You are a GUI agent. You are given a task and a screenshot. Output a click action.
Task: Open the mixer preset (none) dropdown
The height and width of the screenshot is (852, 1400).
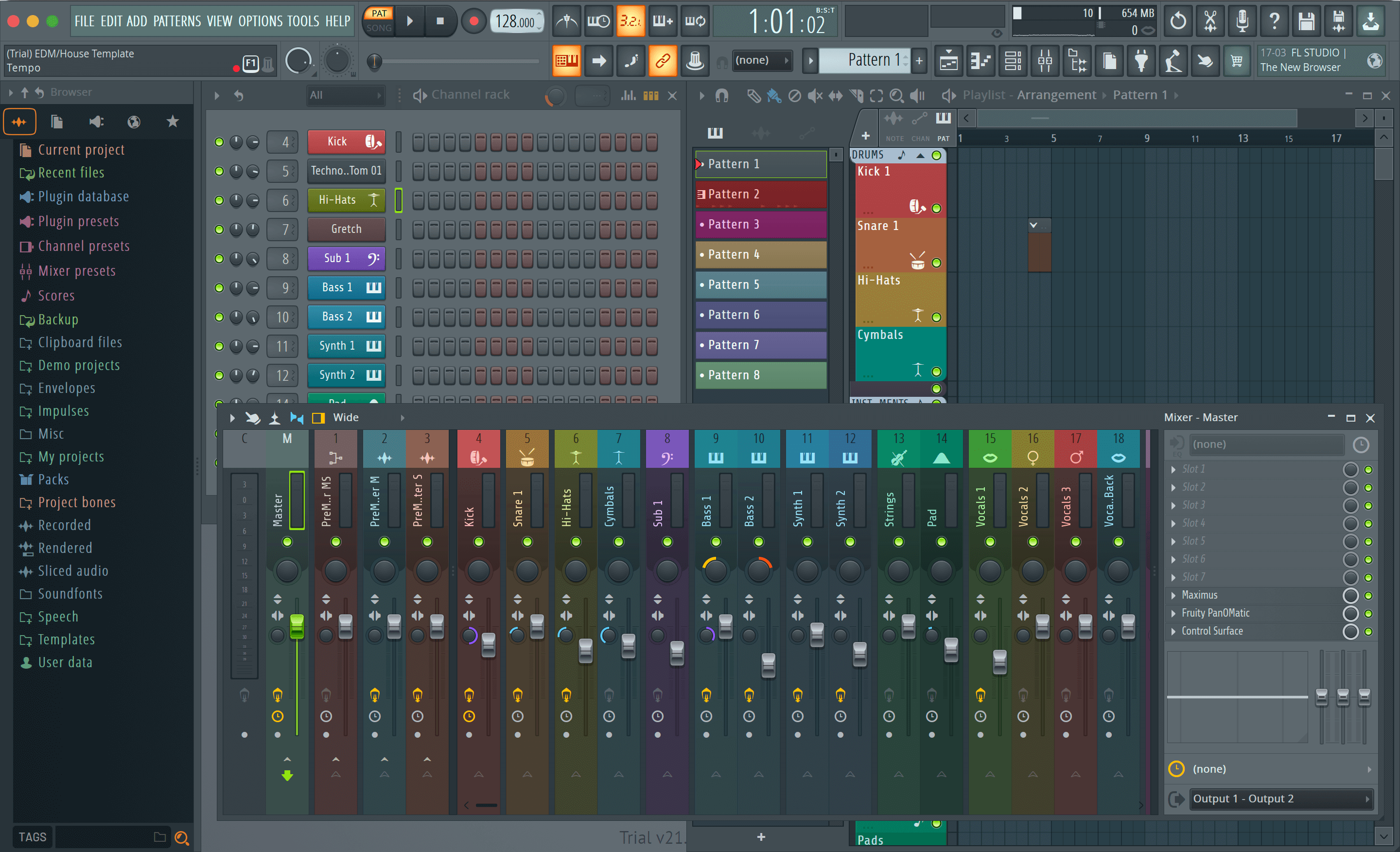1268,444
